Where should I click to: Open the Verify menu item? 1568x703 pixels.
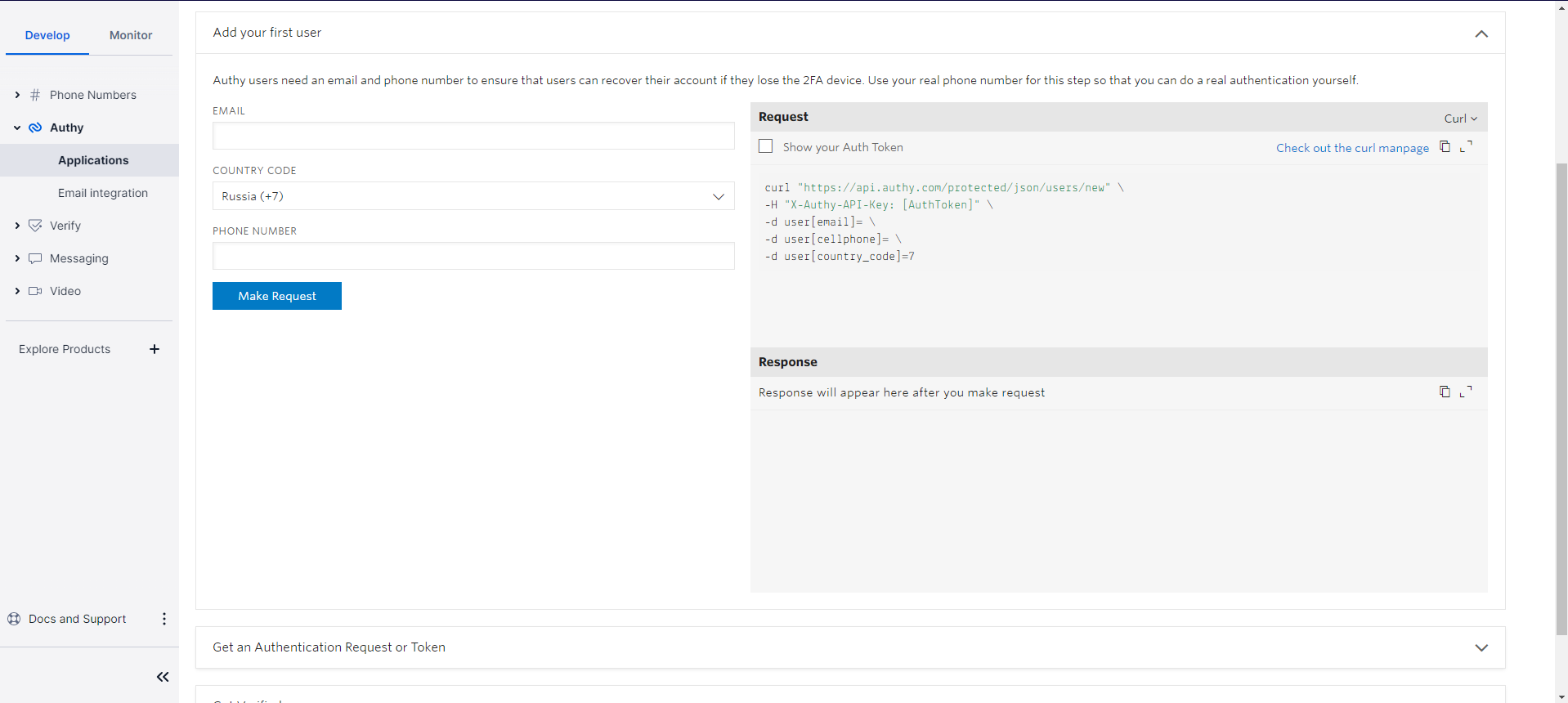[65, 226]
